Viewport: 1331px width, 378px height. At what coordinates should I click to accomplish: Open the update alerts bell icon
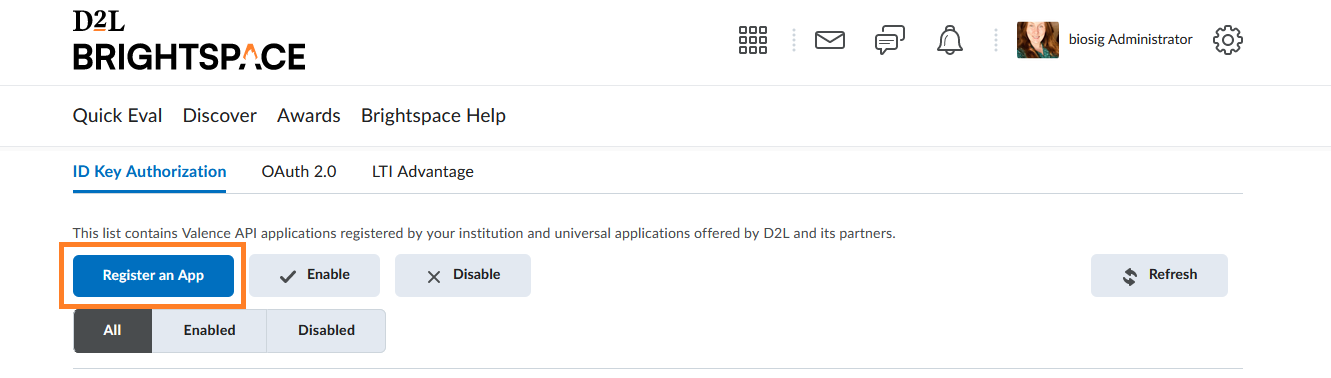pyautogui.click(x=949, y=40)
